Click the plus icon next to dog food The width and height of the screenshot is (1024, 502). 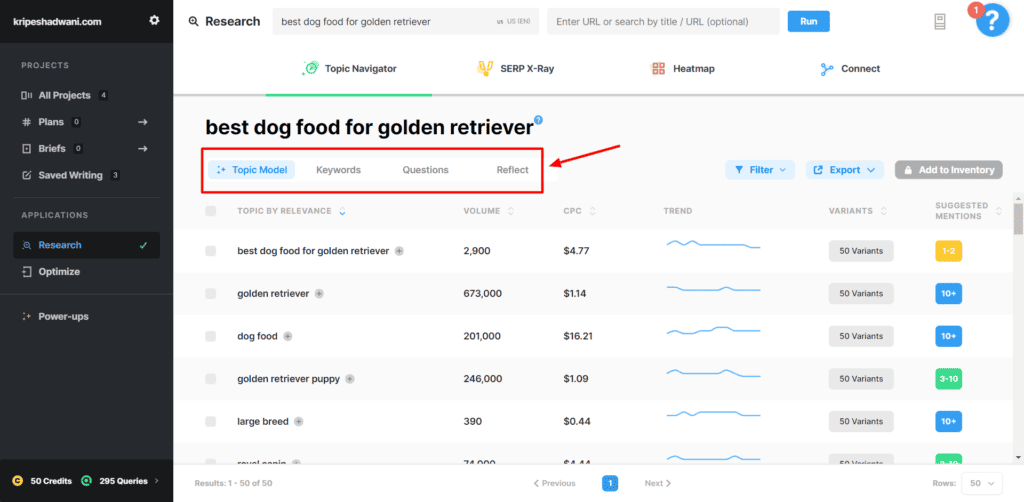287,336
